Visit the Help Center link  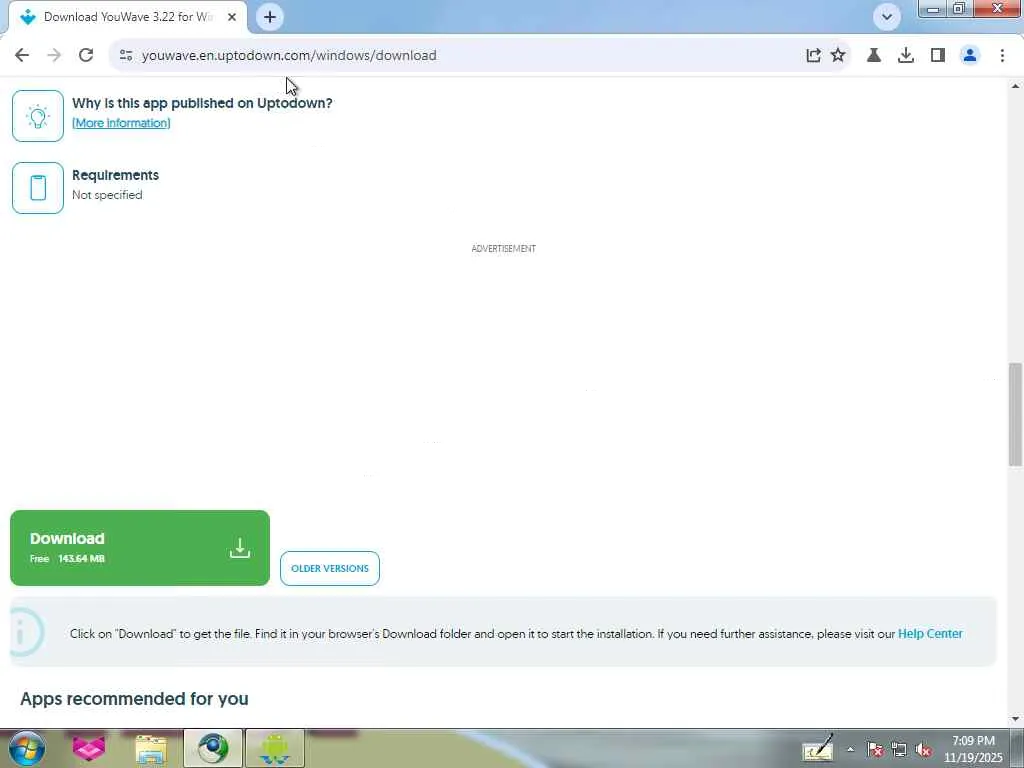(930, 633)
